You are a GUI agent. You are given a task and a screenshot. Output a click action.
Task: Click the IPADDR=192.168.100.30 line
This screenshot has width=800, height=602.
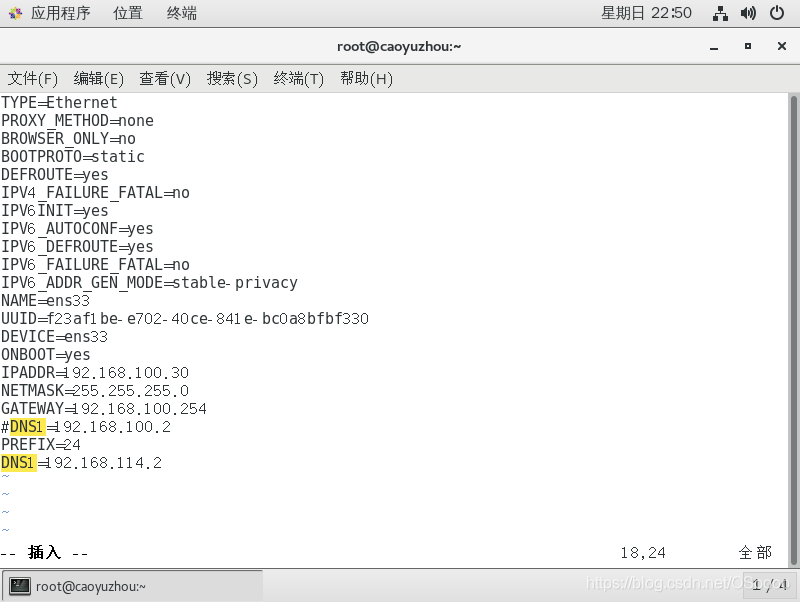click(x=95, y=372)
